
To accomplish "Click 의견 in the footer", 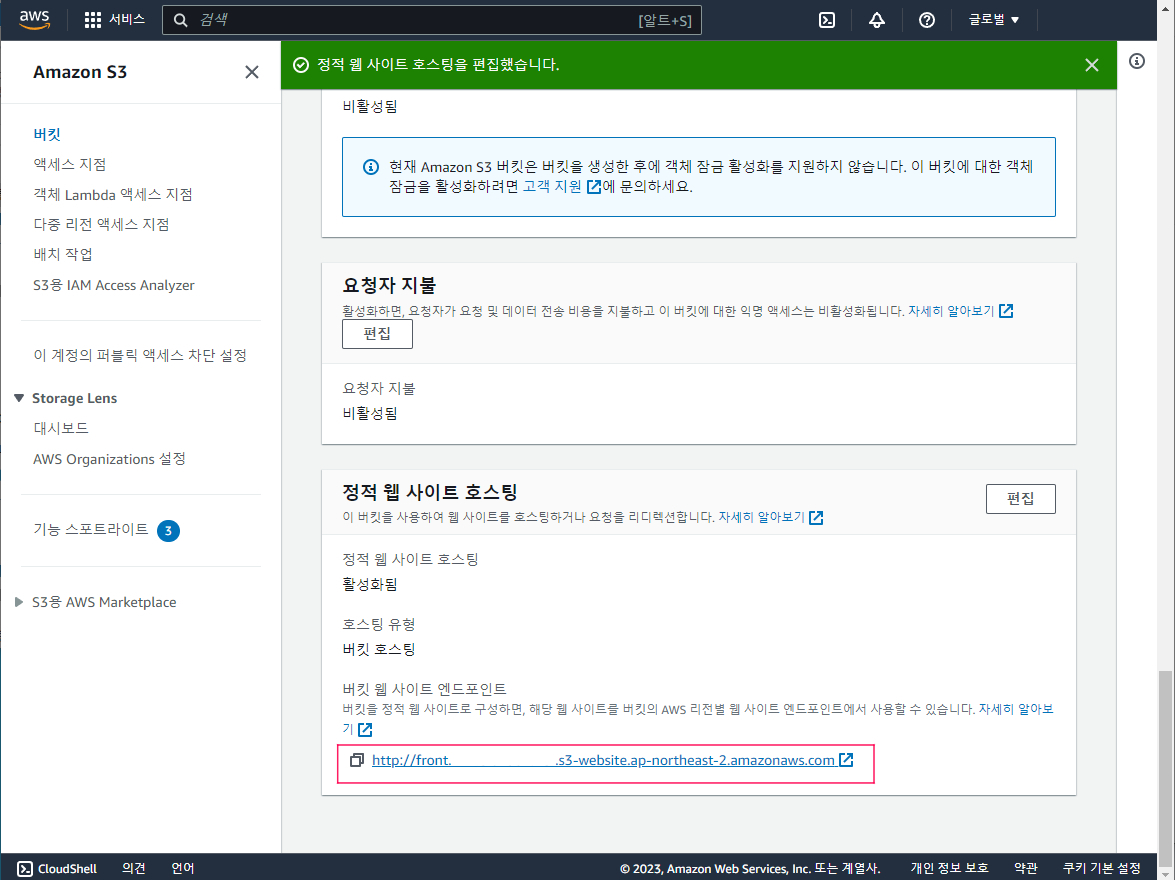I will tap(133, 868).
